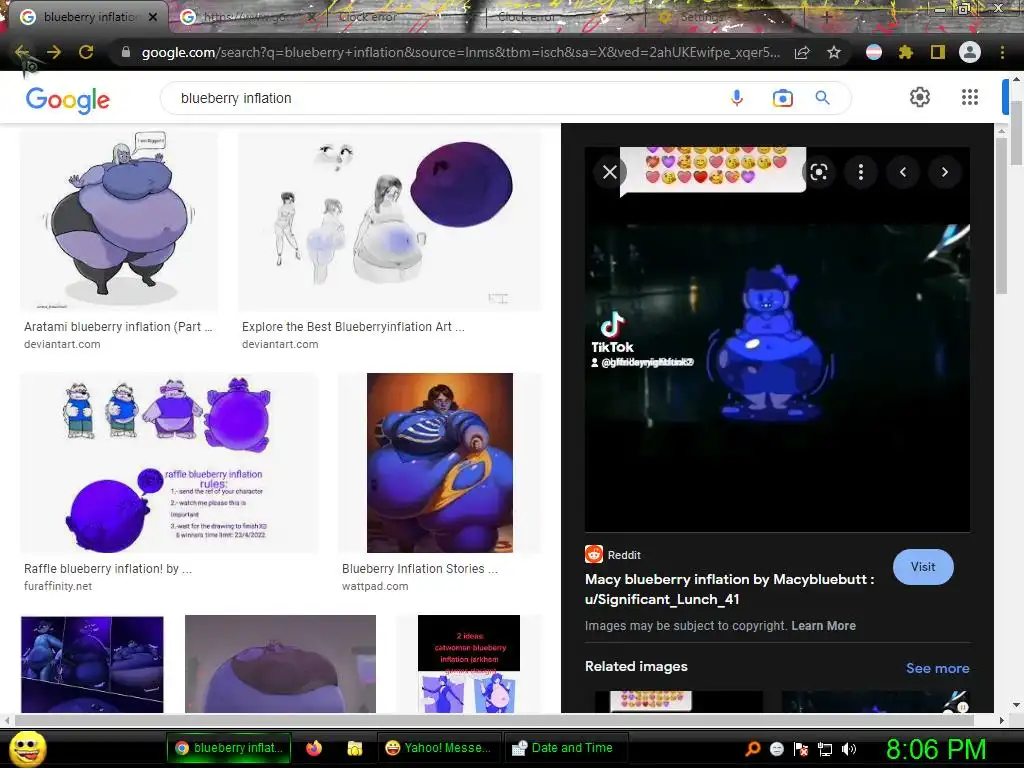This screenshot has width=1024, height=768.
Task: Click the furaffinity.net source text
Action: [x=58, y=586]
